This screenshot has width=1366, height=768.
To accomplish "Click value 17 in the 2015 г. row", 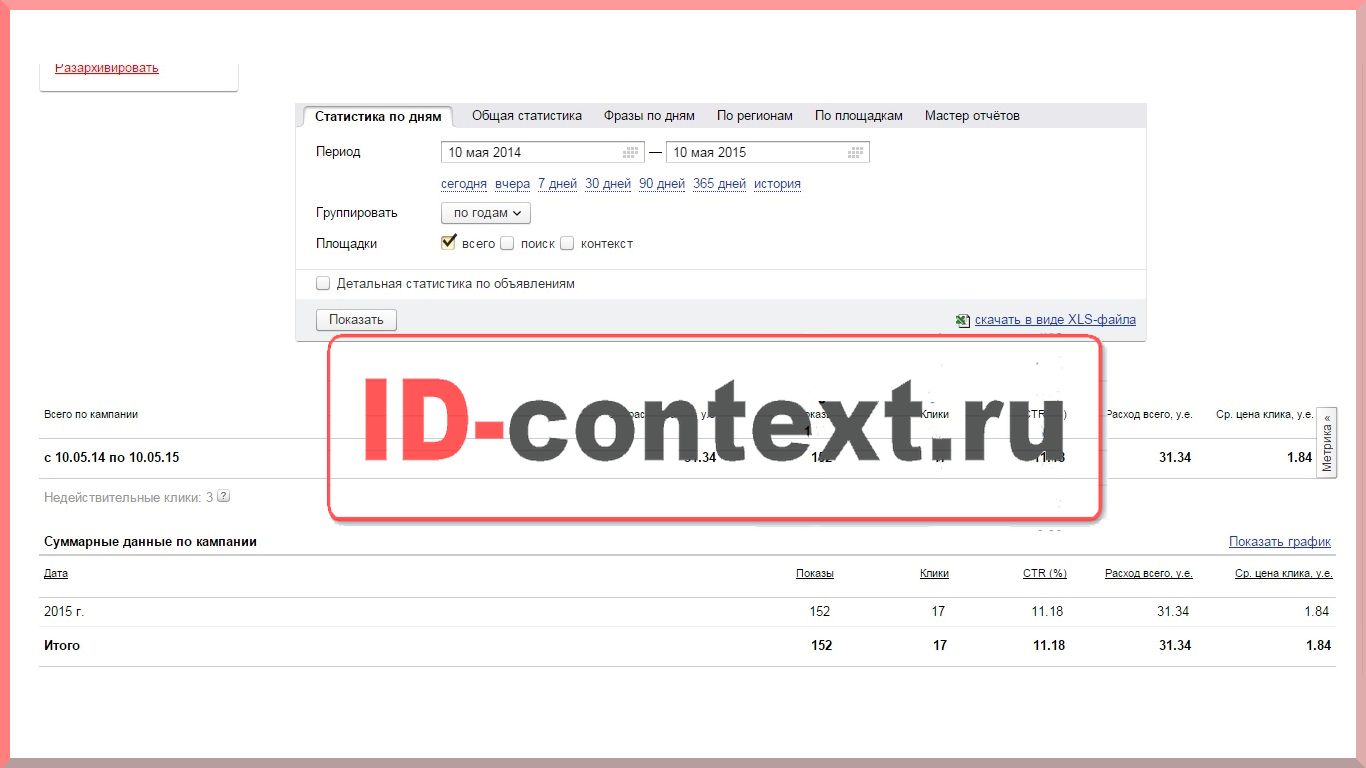I will click(x=939, y=611).
